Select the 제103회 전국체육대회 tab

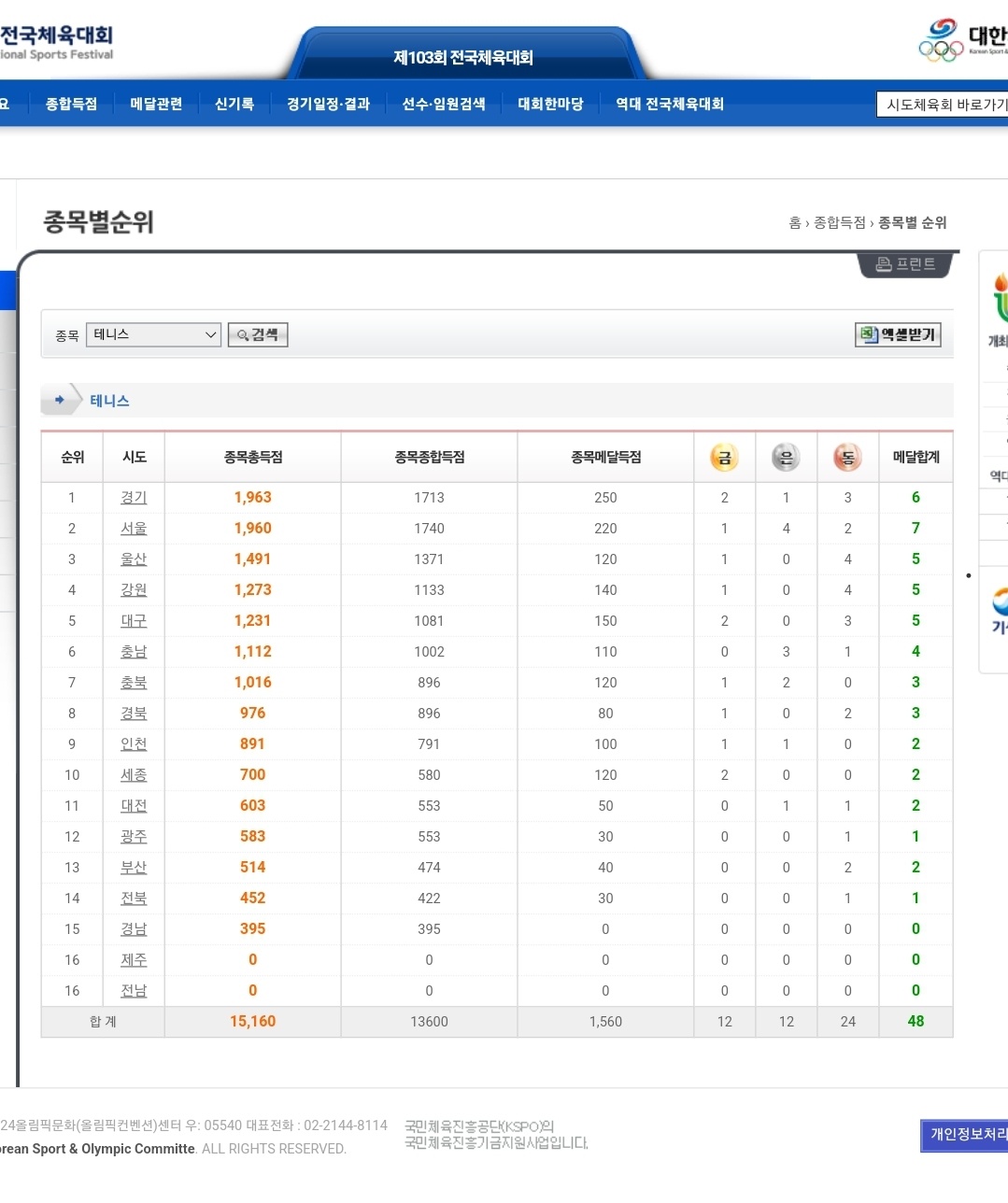click(x=463, y=58)
